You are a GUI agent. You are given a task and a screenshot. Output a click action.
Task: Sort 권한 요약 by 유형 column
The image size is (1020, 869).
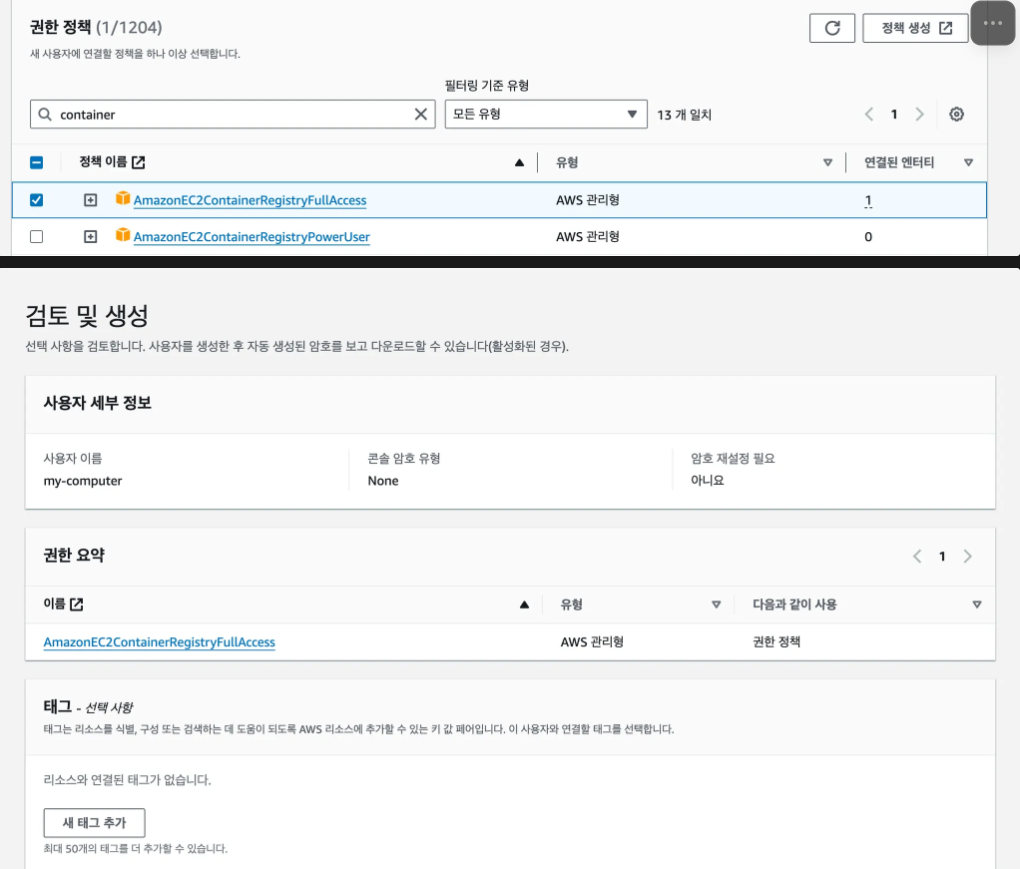coord(716,605)
